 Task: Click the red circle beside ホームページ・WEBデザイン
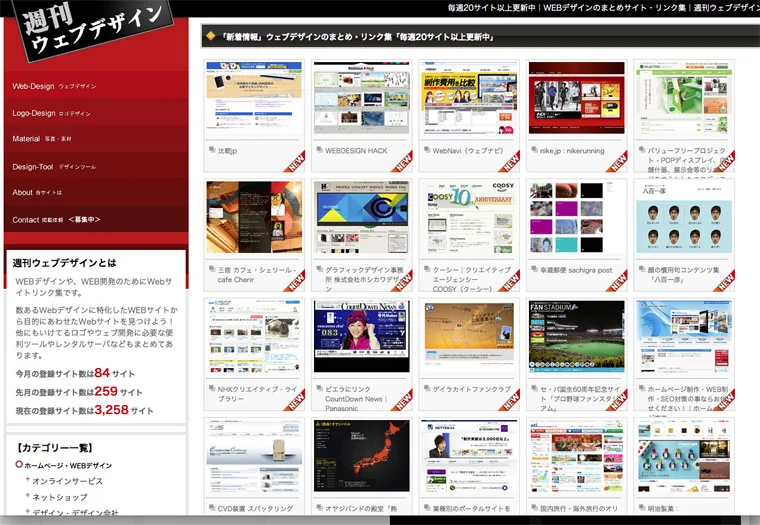(19, 464)
